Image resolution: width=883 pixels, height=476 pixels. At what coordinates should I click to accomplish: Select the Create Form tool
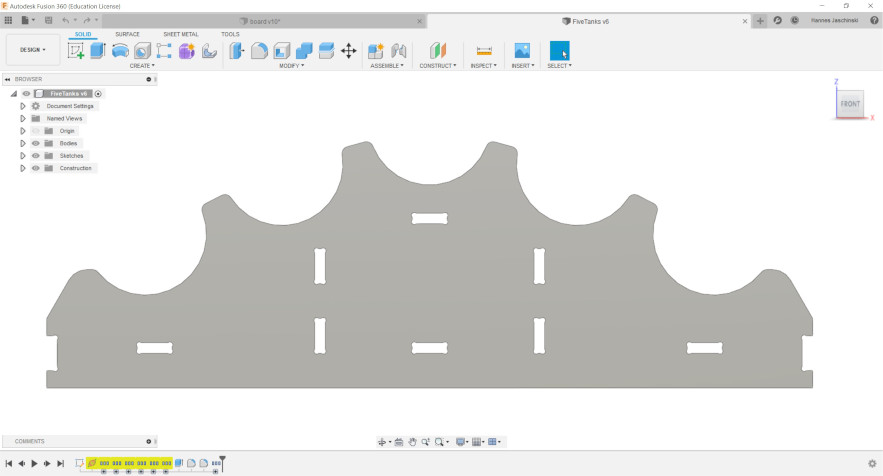point(186,51)
